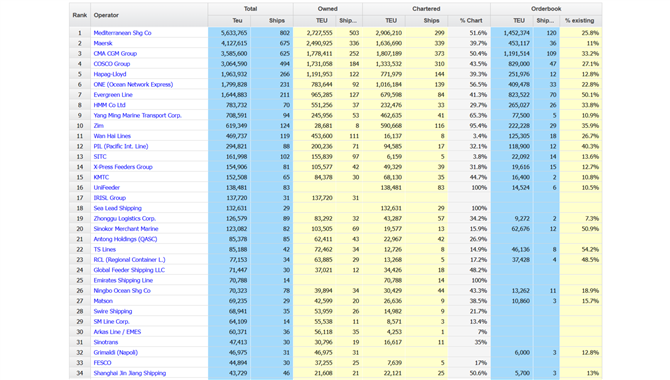670x380 pixels.
Task: Select the Total group header
Action: pyautogui.click(x=250, y=9)
